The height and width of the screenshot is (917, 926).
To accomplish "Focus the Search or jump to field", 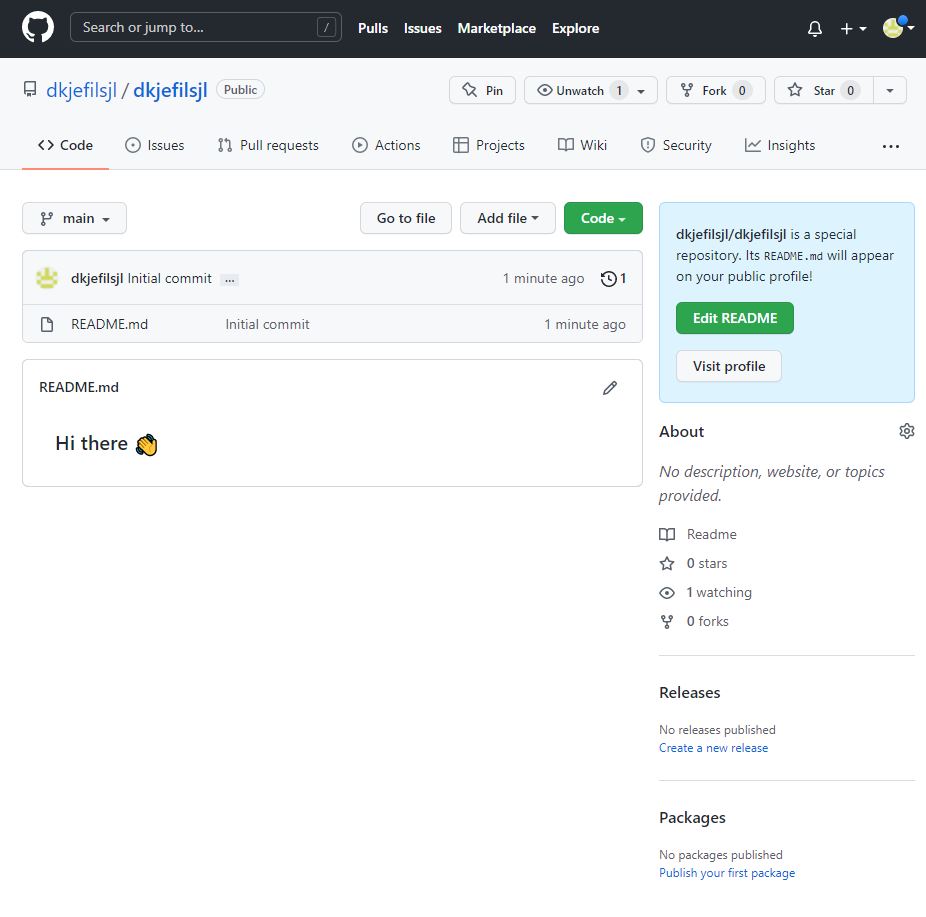I will pyautogui.click(x=206, y=27).
